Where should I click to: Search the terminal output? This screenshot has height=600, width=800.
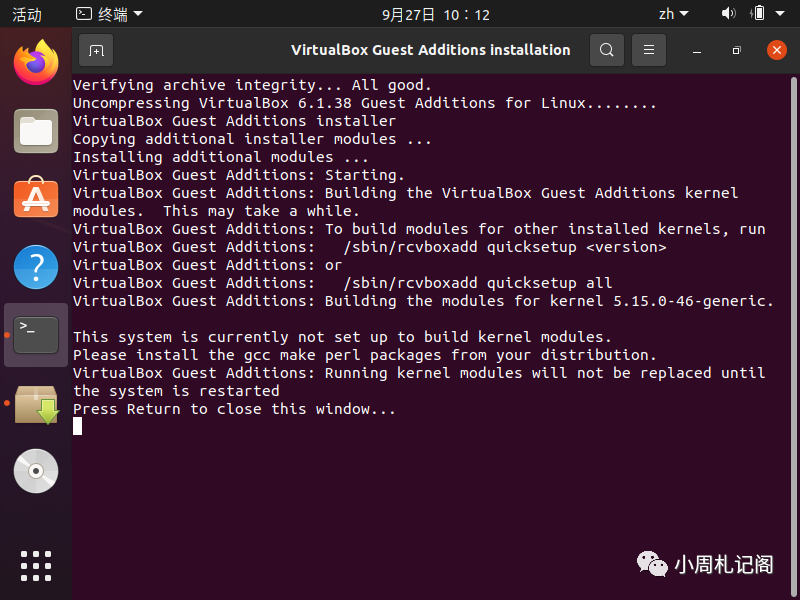[x=607, y=50]
